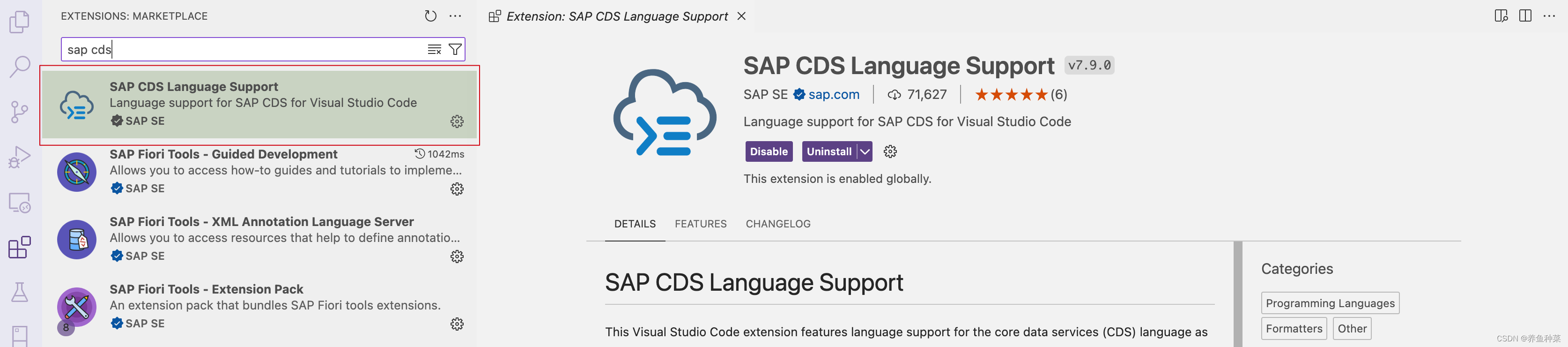This screenshot has height=347, width=1568.
Task: Open the Testing flask view
Action: (20, 292)
